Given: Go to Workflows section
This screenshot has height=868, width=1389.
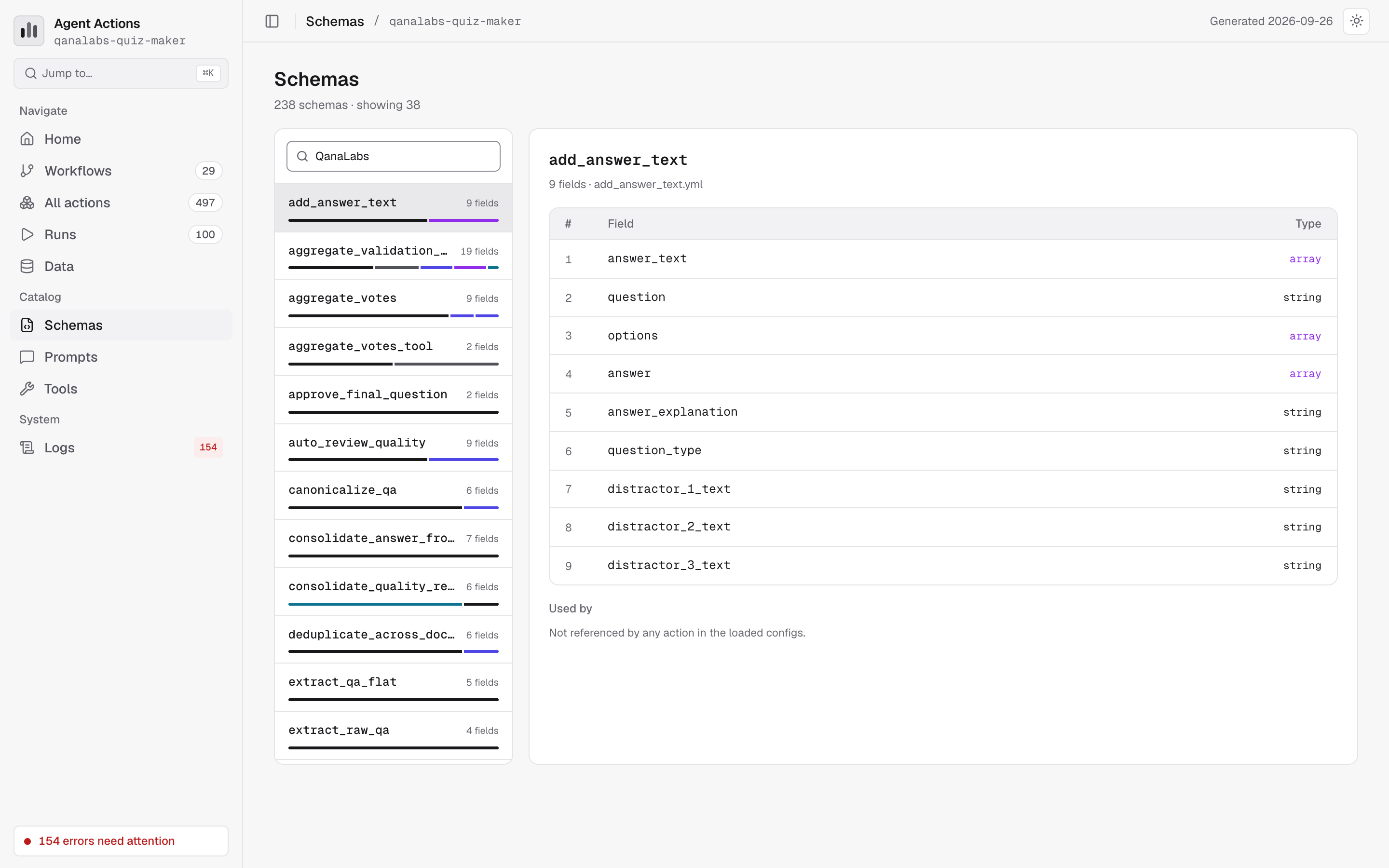Looking at the screenshot, I should coord(121,171).
